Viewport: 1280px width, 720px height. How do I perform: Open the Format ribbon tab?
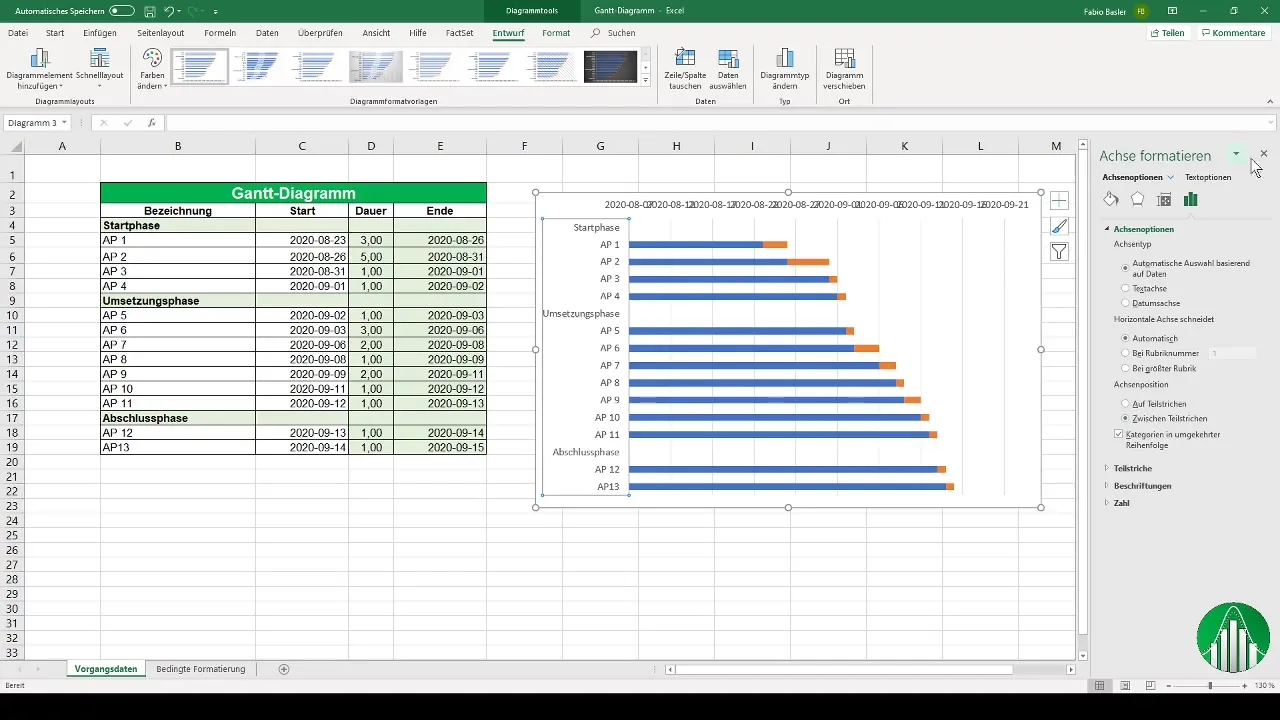click(x=556, y=33)
